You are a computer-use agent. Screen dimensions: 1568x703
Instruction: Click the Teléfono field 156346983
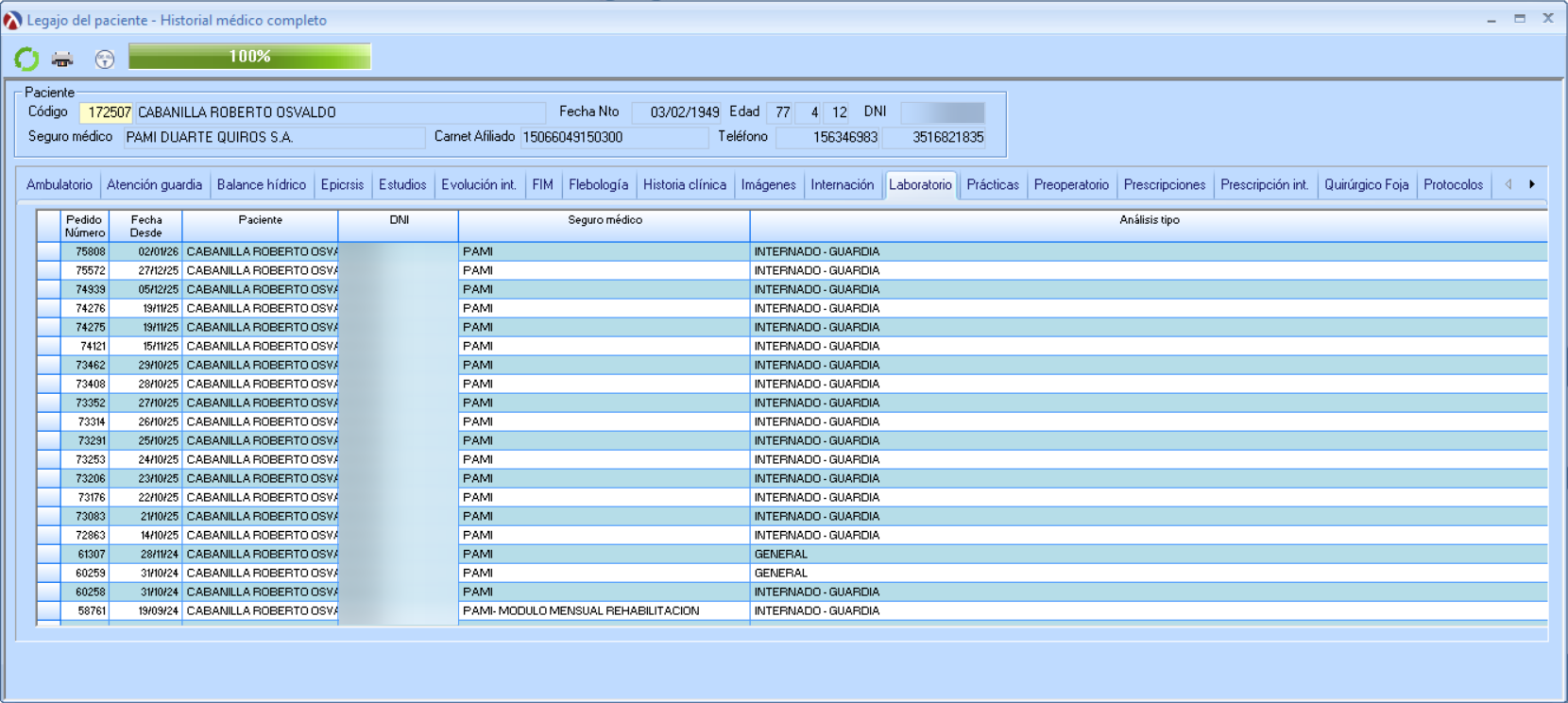pos(828,138)
